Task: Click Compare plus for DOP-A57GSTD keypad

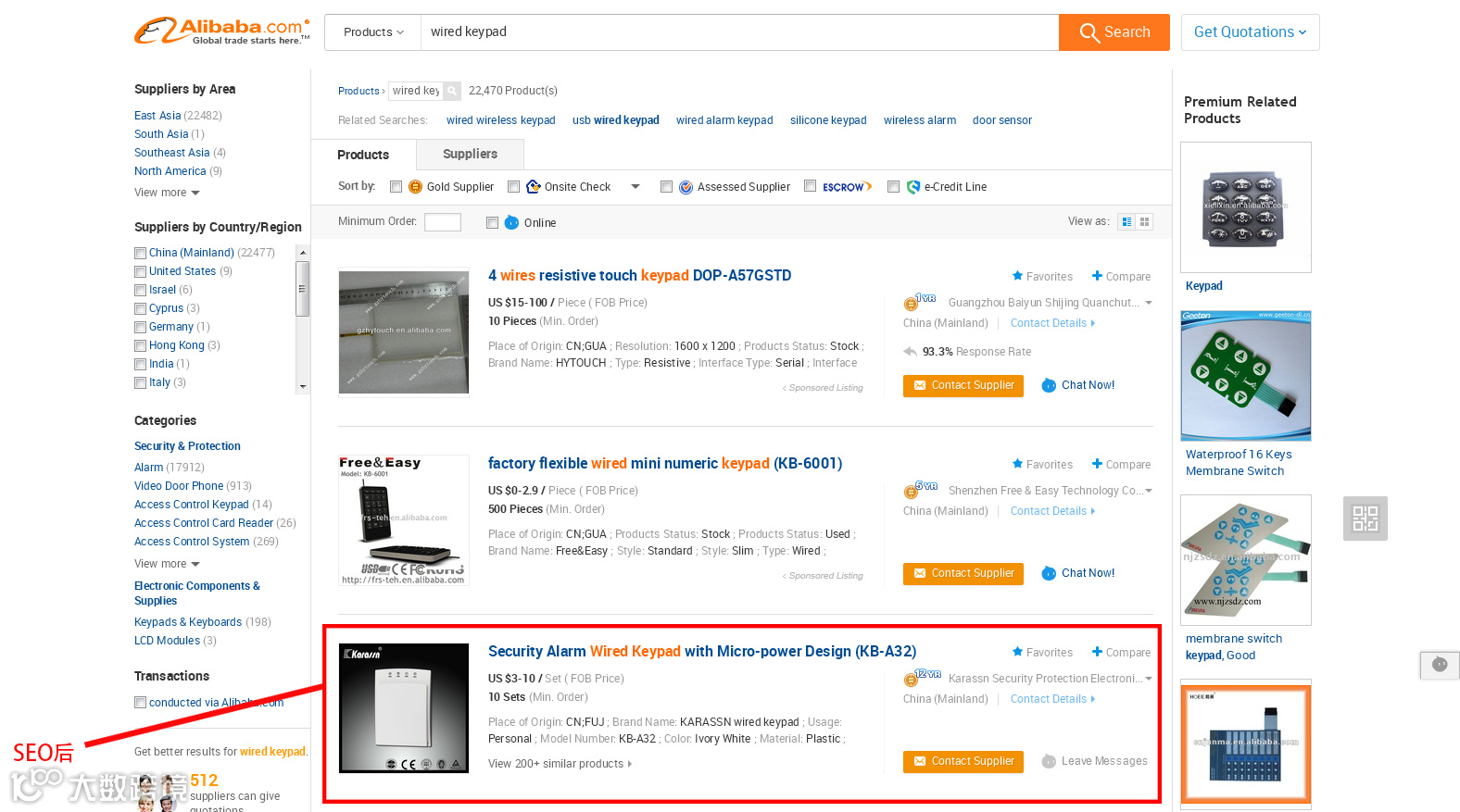Action: point(1097,276)
